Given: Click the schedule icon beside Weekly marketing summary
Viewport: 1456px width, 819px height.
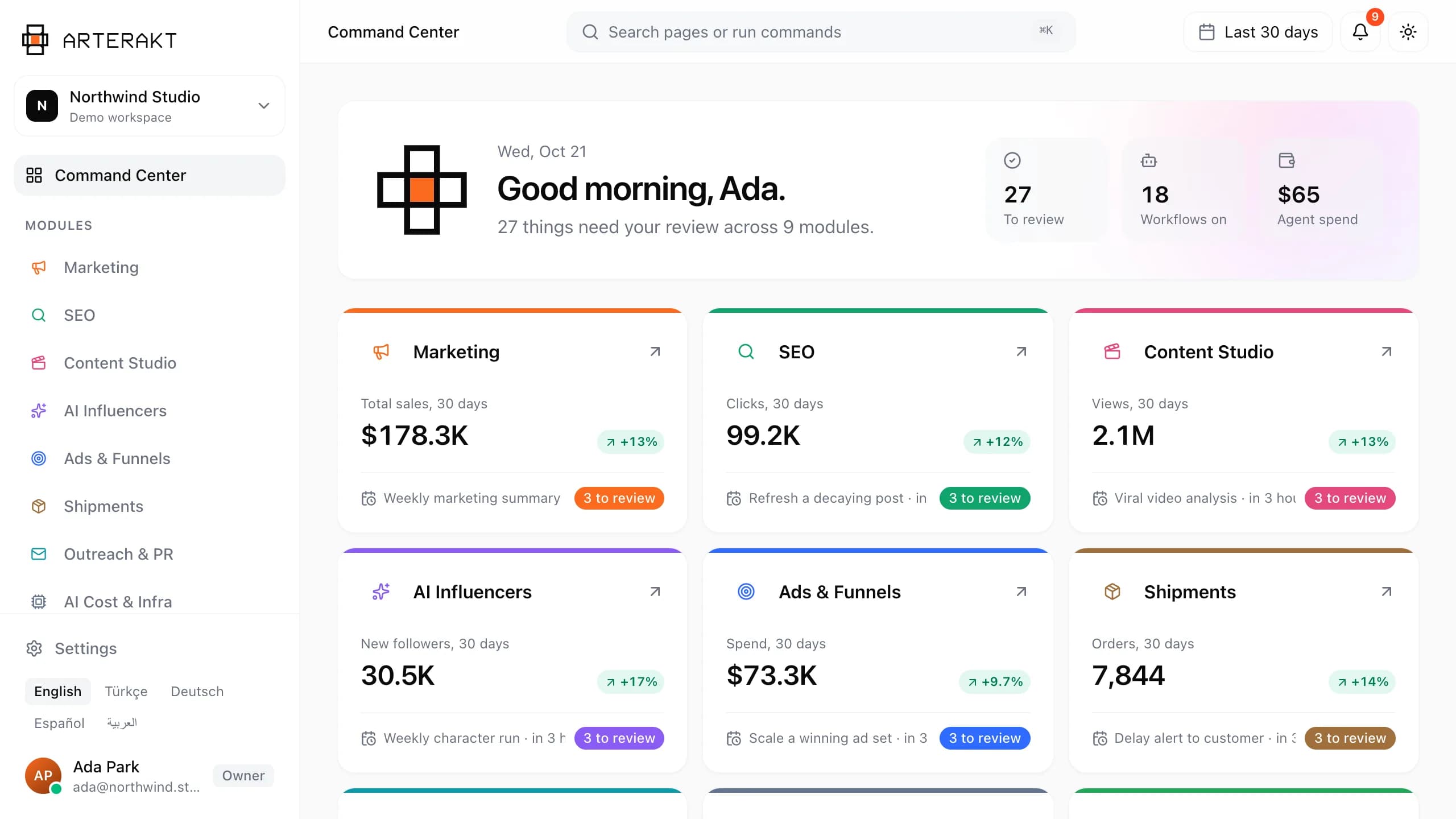Looking at the screenshot, I should 369,498.
